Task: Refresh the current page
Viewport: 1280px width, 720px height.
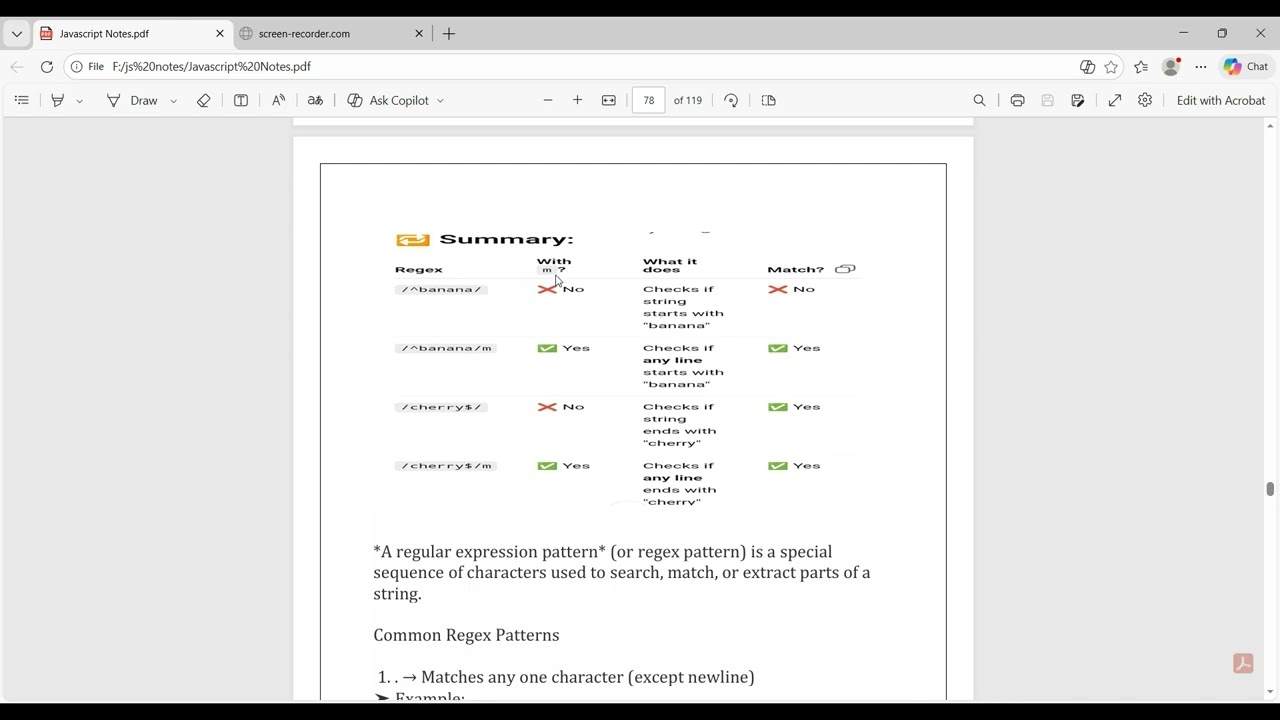Action: pyautogui.click(x=47, y=67)
